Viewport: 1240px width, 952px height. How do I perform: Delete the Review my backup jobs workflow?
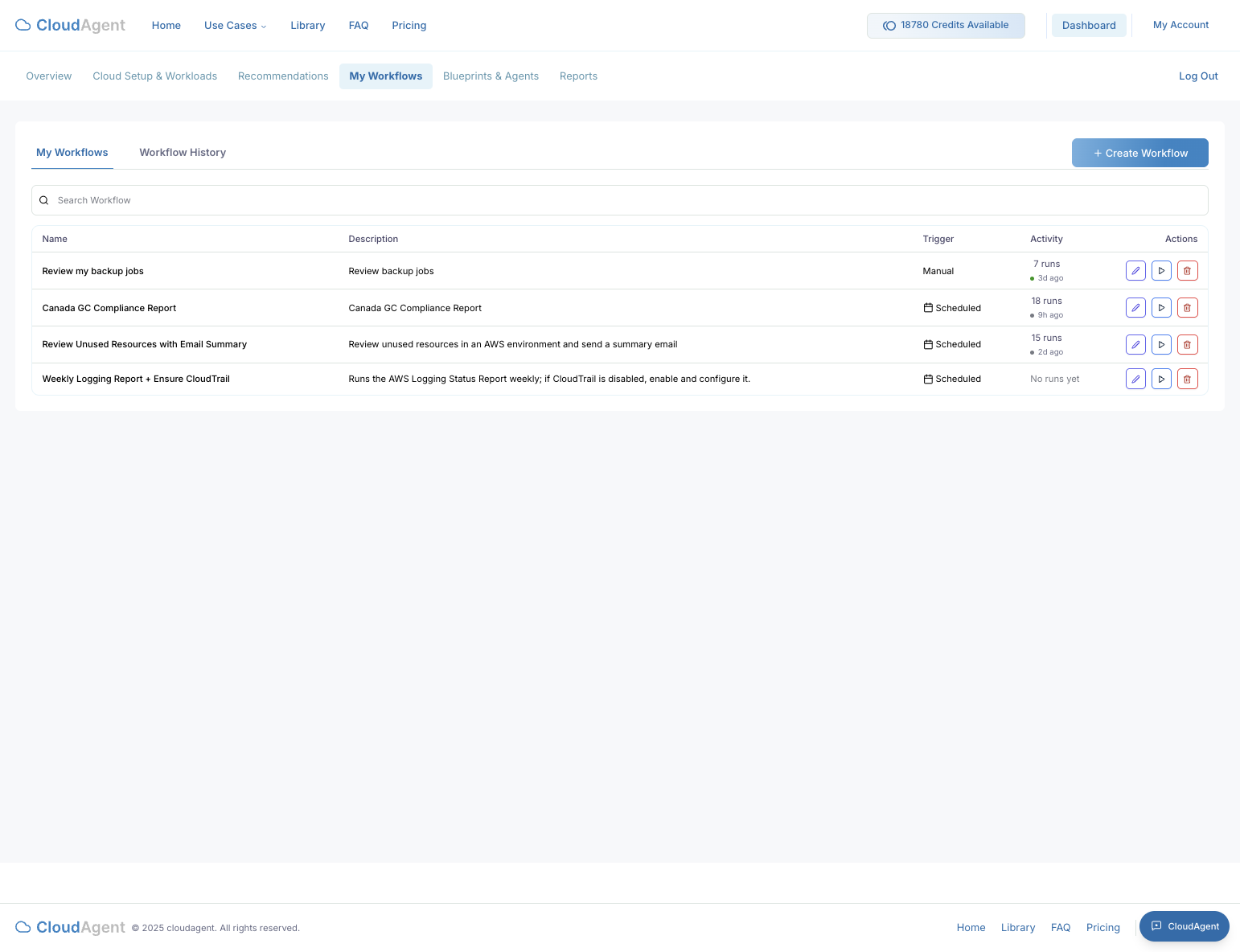click(1188, 270)
